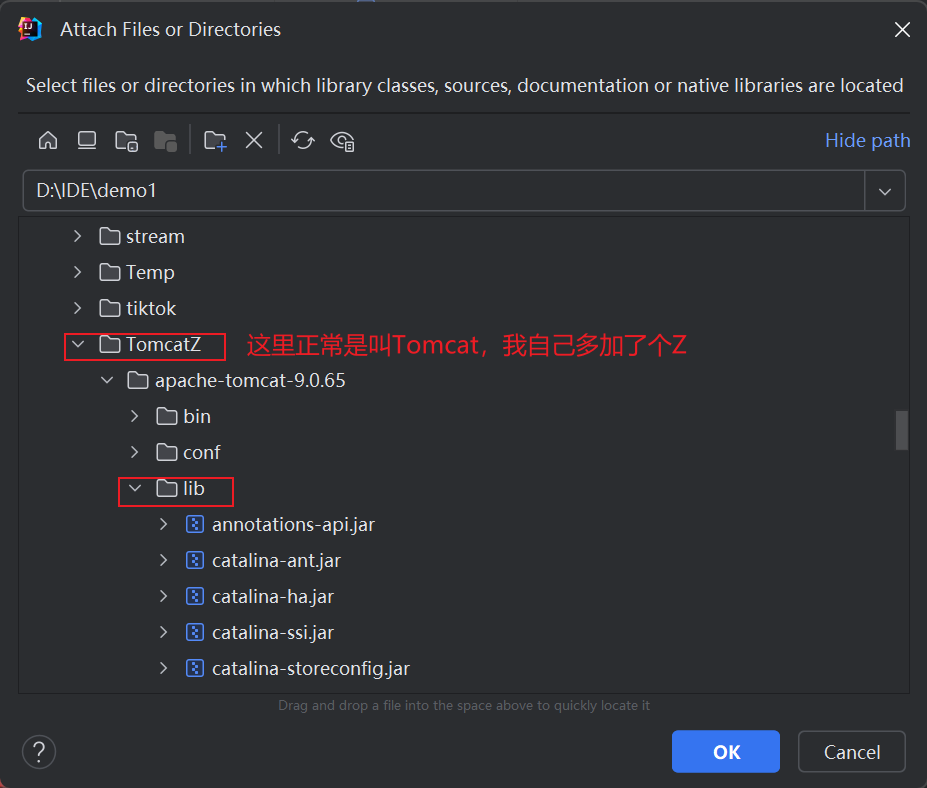Expand the bin folder
The image size is (927, 788).
(x=135, y=417)
